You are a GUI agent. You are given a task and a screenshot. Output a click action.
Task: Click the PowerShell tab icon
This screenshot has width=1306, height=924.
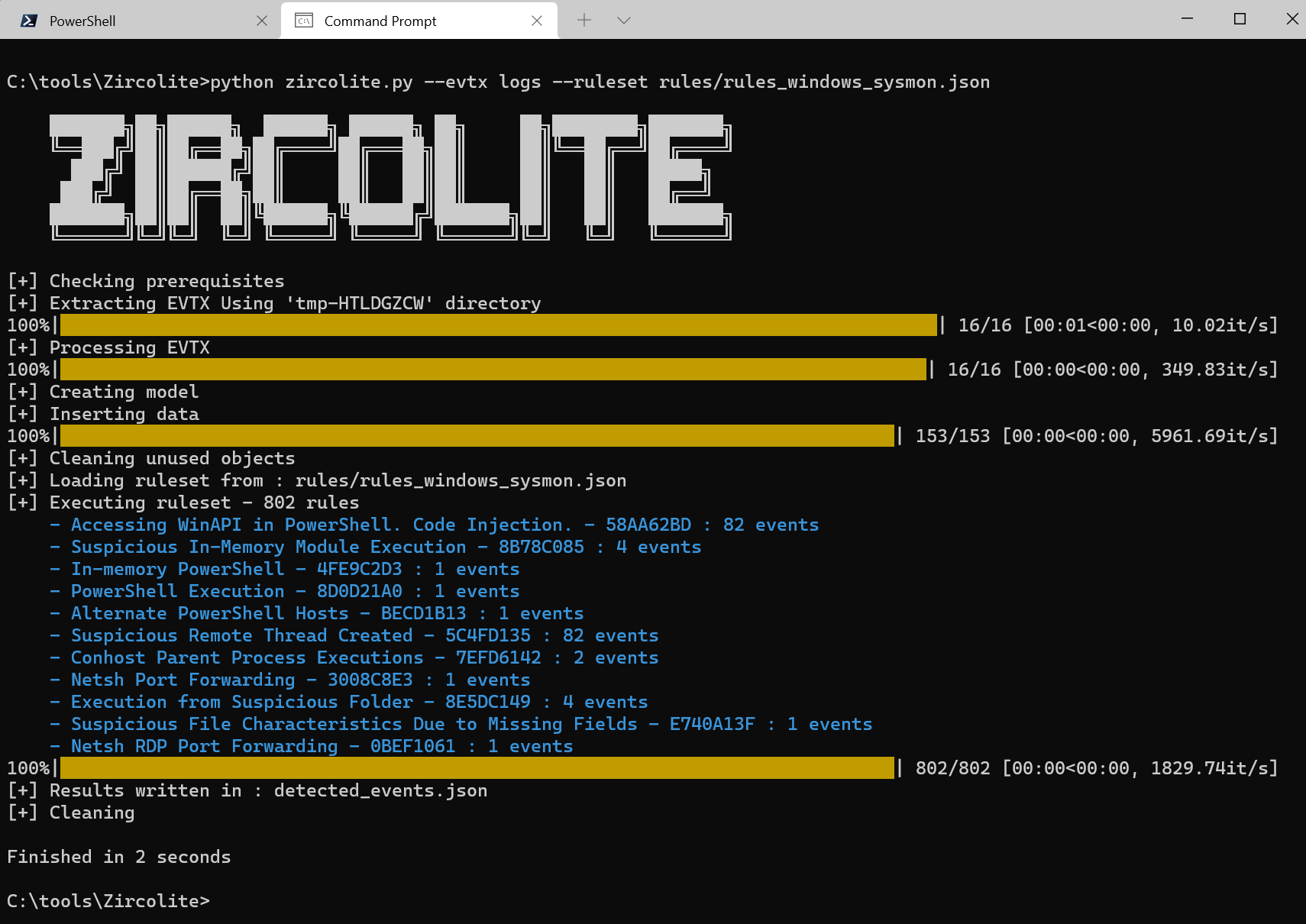click(x=29, y=21)
